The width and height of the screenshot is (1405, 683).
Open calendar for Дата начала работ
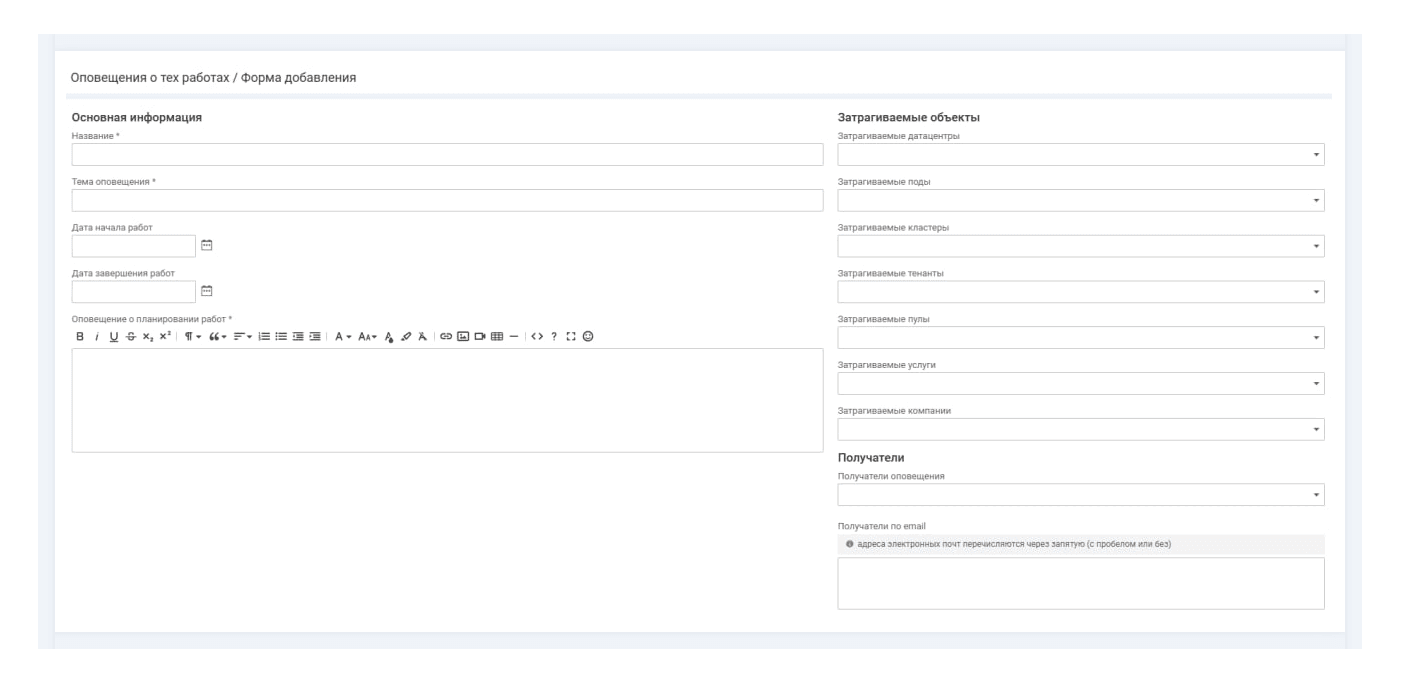(x=207, y=245)
